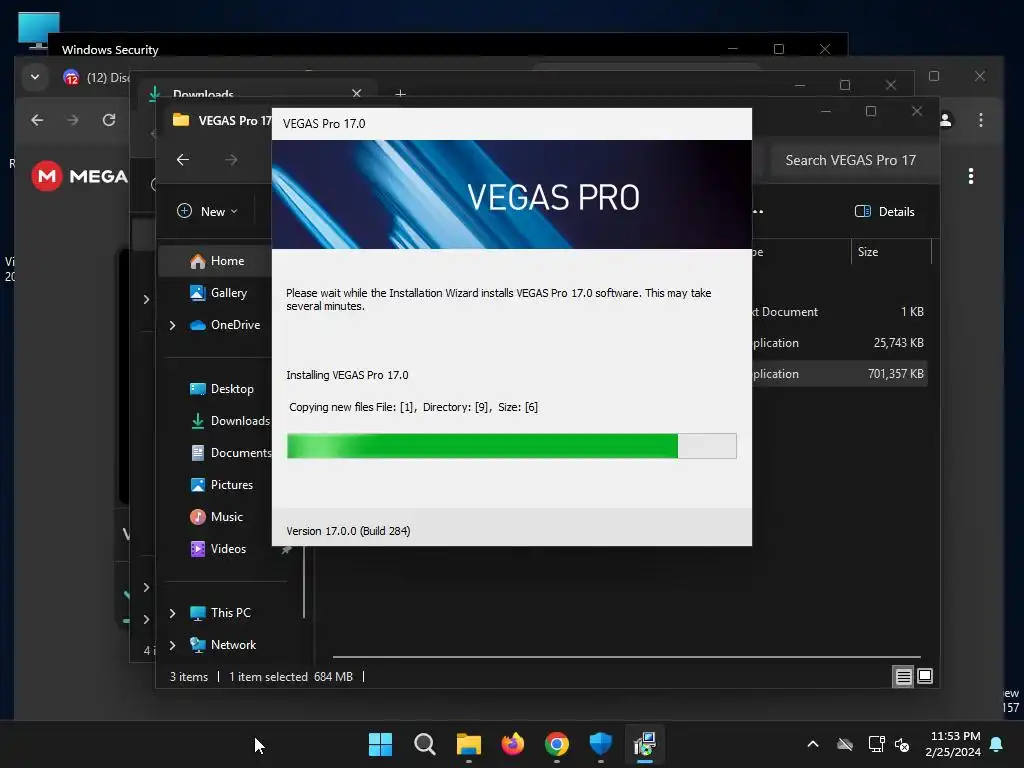
Task: Select the Downloads window tab
Action: (259, 93)
